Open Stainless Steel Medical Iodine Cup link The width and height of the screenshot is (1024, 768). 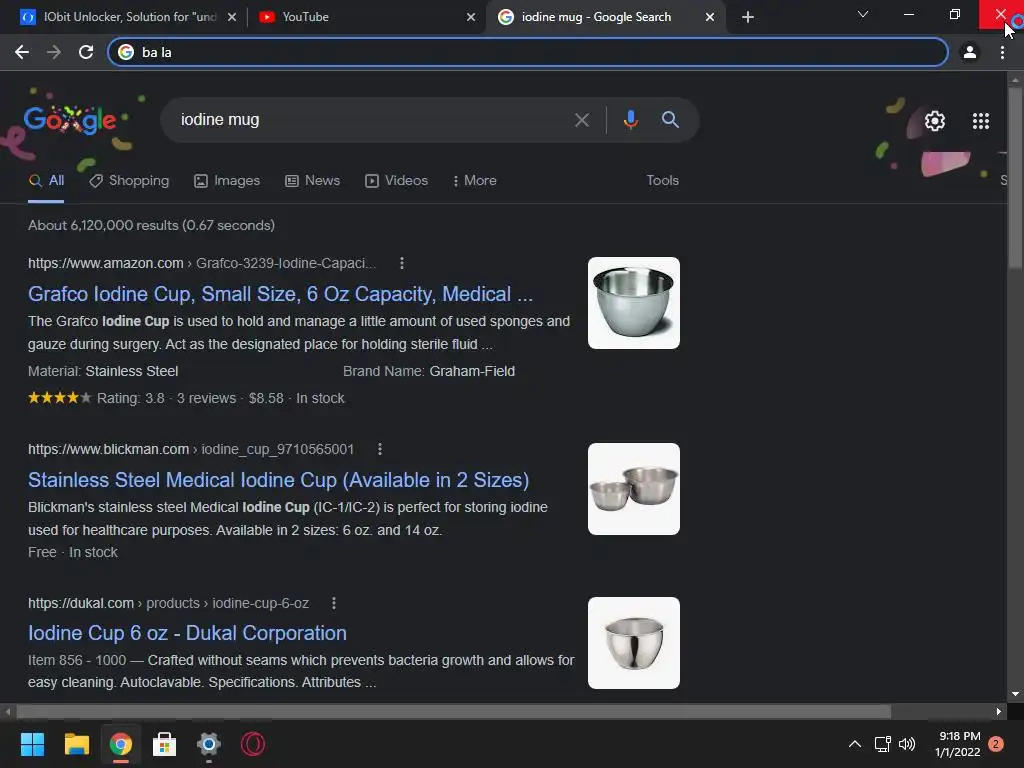pyautogui.click(x=278, y=480)
